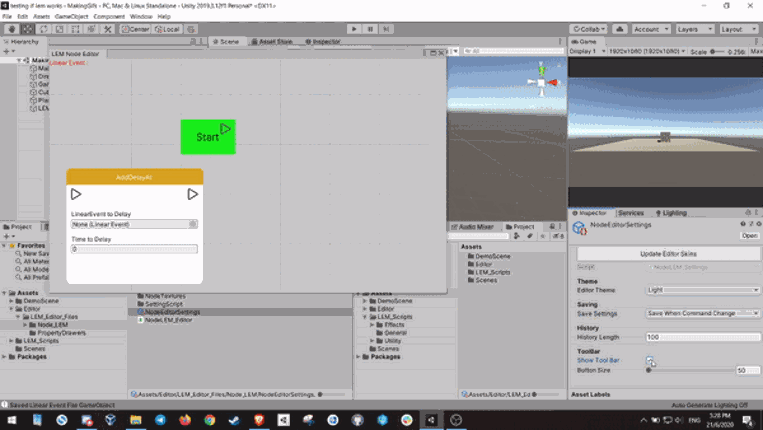Image resolution: width=763 pixels, height=430 pixels.
Task: Click the Time to Delay field
Action: pyautogui.click(x=134, y=249)
